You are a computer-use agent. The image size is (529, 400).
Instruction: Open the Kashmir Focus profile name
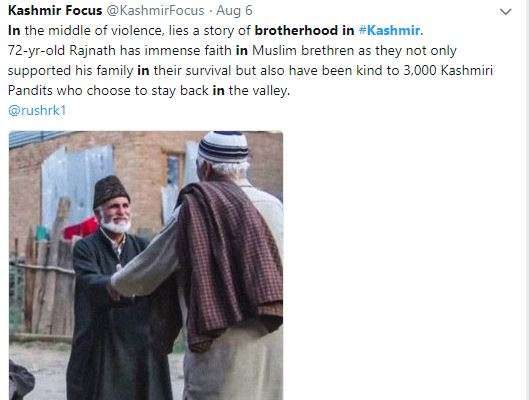tap(55, 10)
